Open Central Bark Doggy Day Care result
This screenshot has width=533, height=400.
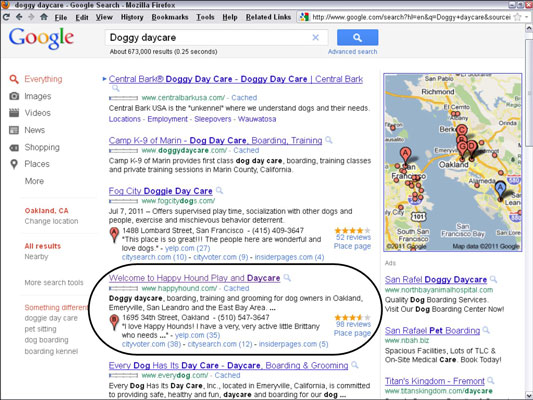236,79
